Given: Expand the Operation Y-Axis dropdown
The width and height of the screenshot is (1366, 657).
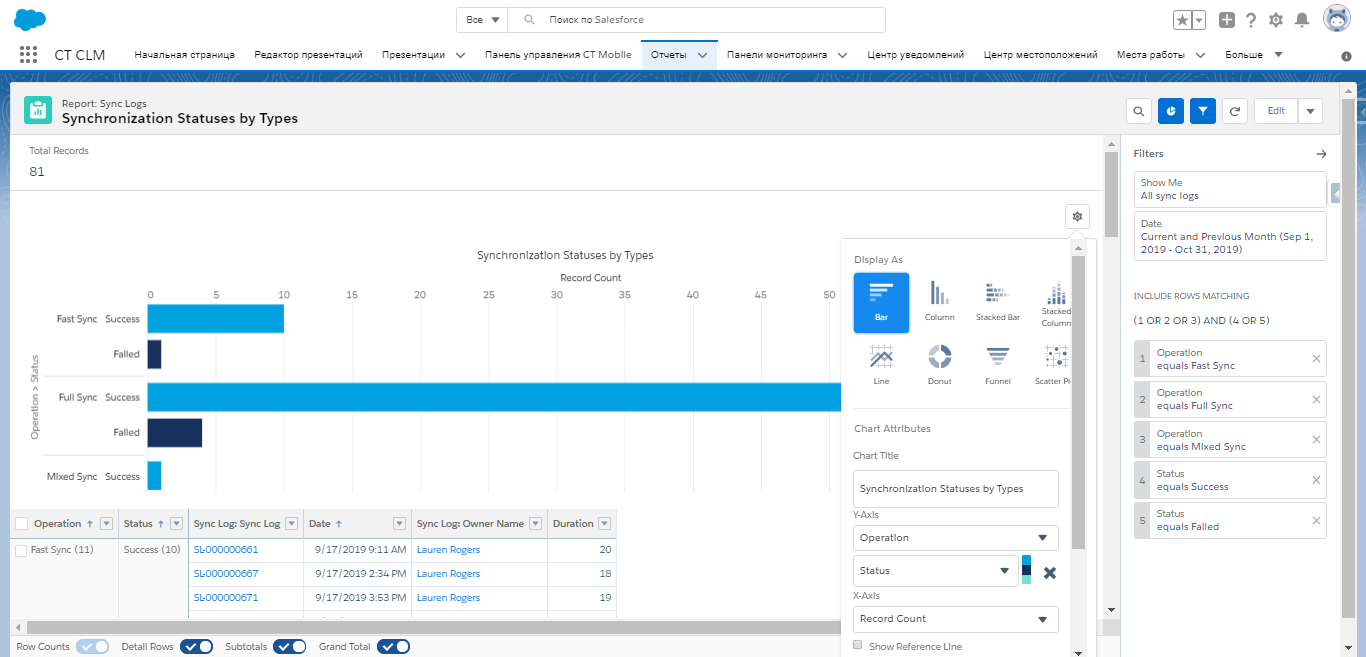Looking at the screenshot, I should pos(956,538).
